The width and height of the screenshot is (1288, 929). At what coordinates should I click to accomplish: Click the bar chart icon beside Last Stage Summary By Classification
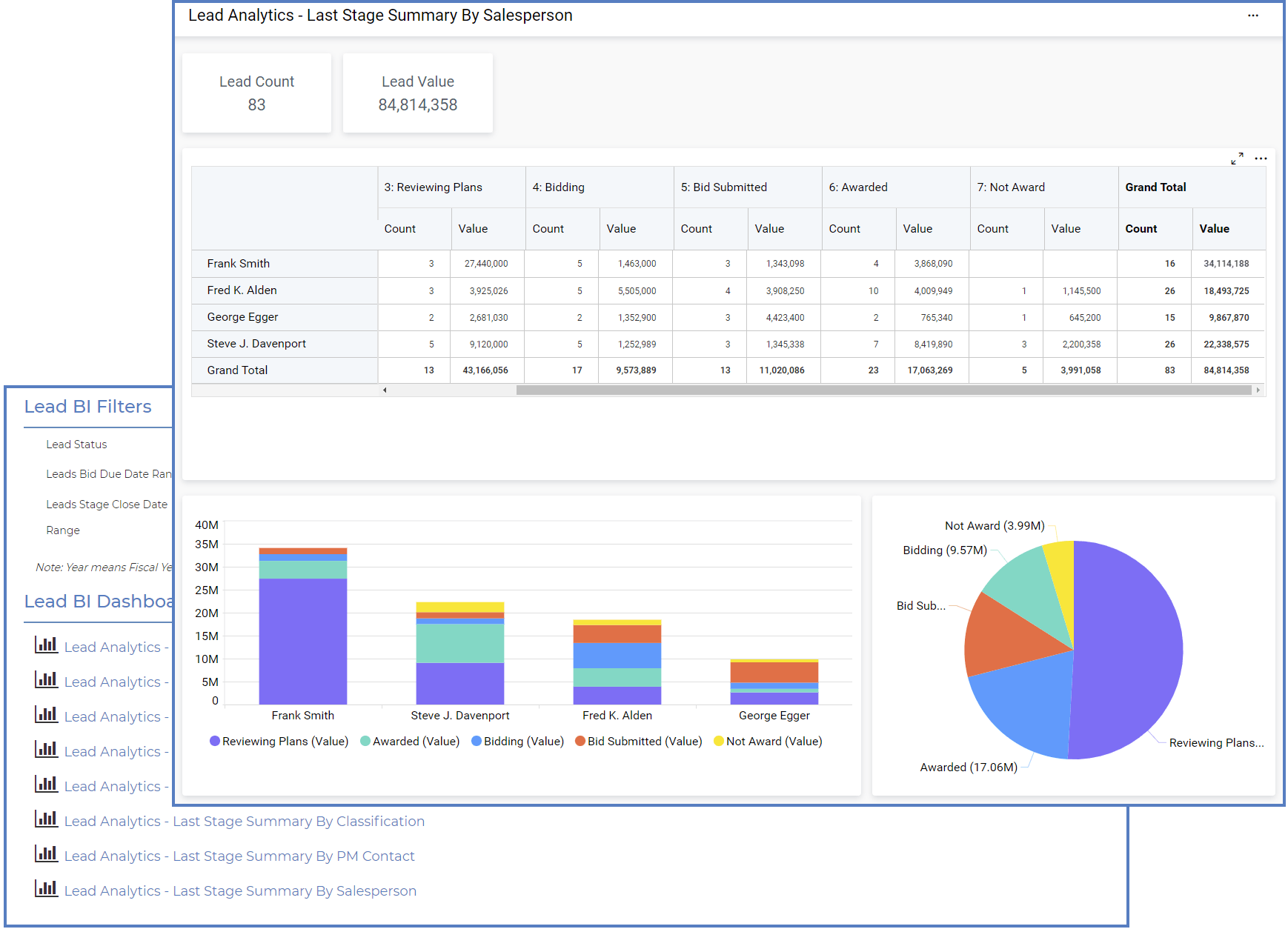click(46, 819)
